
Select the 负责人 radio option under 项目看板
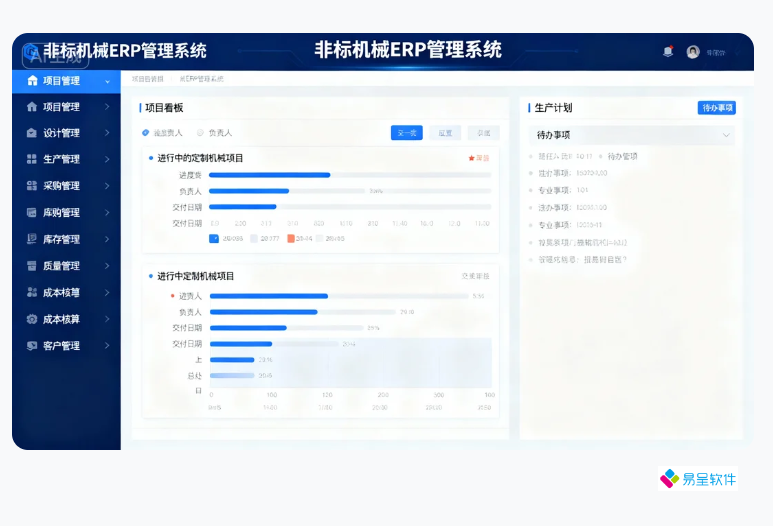[x=200, y=133]
